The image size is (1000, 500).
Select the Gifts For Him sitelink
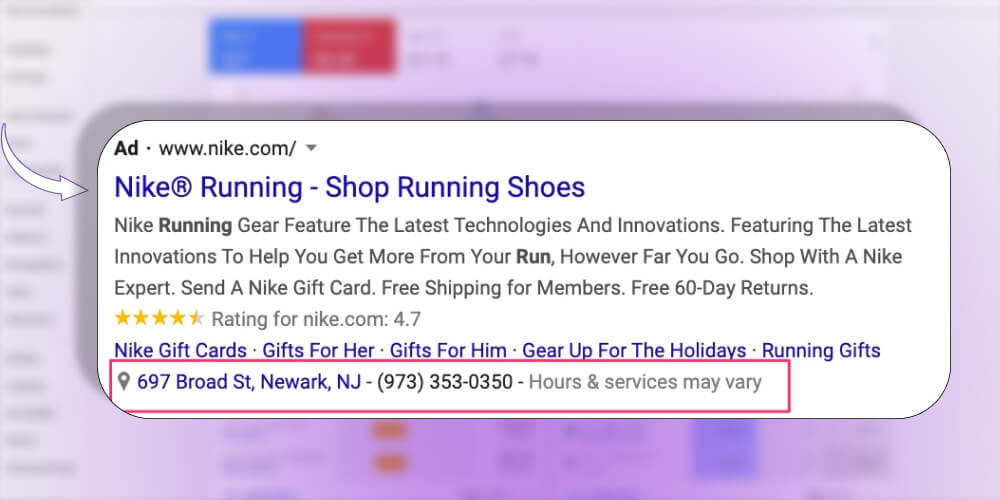(449, 350)
